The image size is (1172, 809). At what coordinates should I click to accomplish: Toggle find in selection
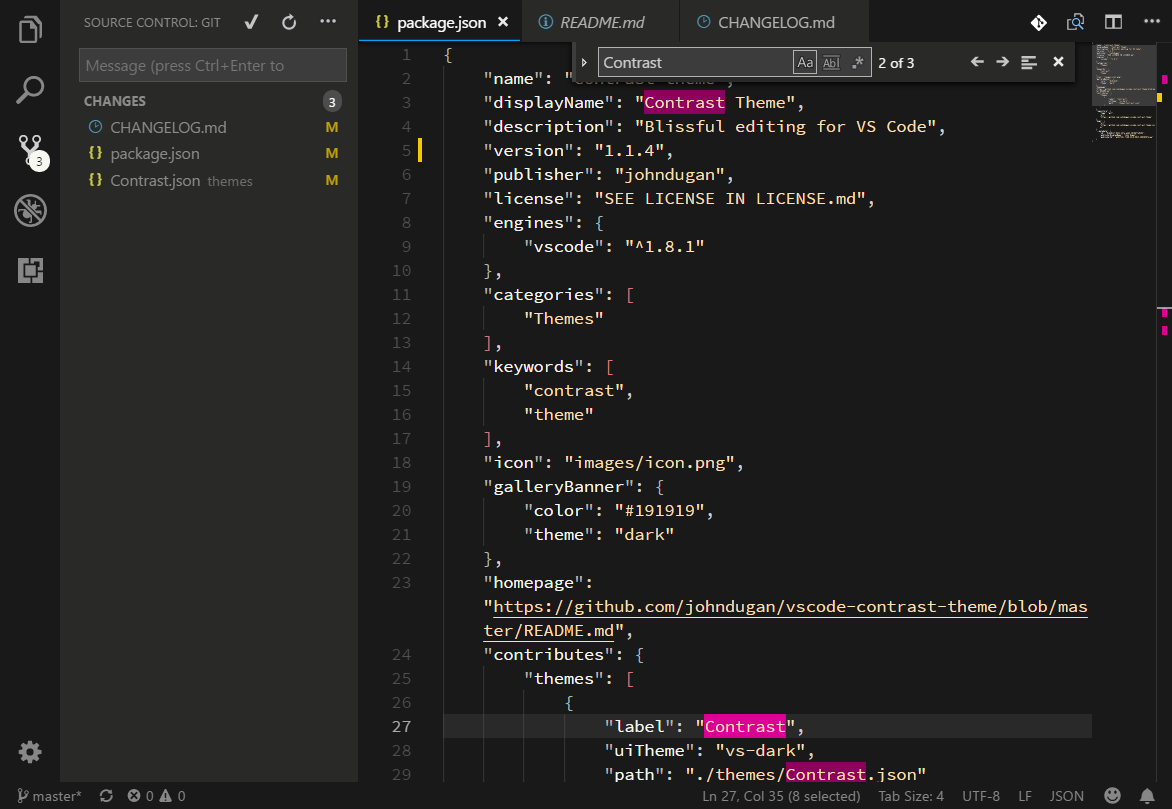tap(1028, 63)
